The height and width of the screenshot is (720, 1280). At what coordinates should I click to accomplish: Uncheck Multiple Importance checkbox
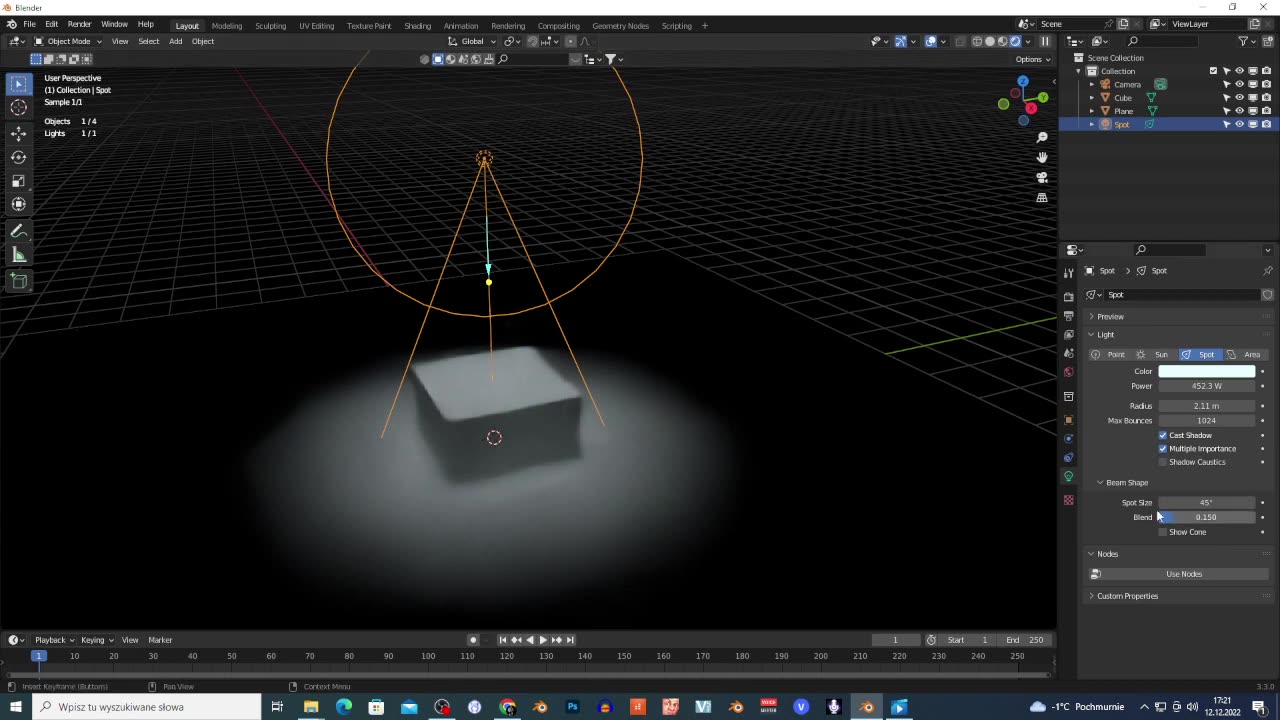tap(1163, 449)
